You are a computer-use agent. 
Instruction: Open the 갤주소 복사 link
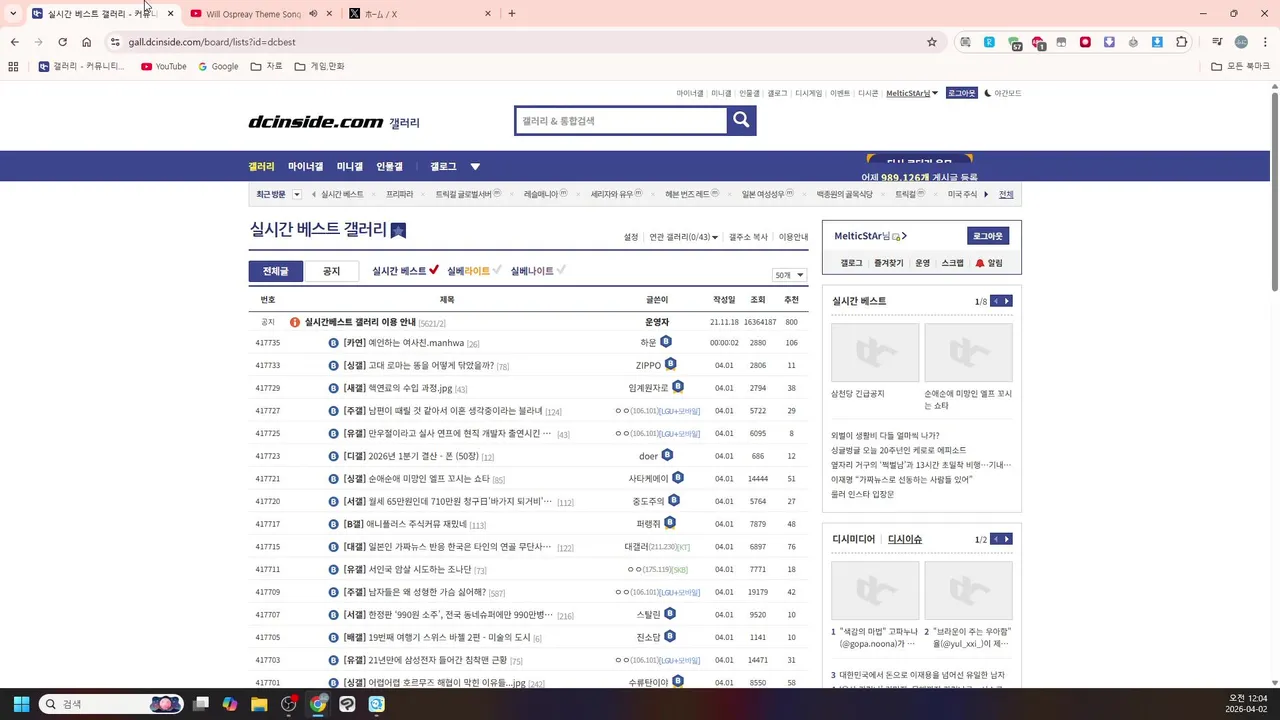[748, 237]
